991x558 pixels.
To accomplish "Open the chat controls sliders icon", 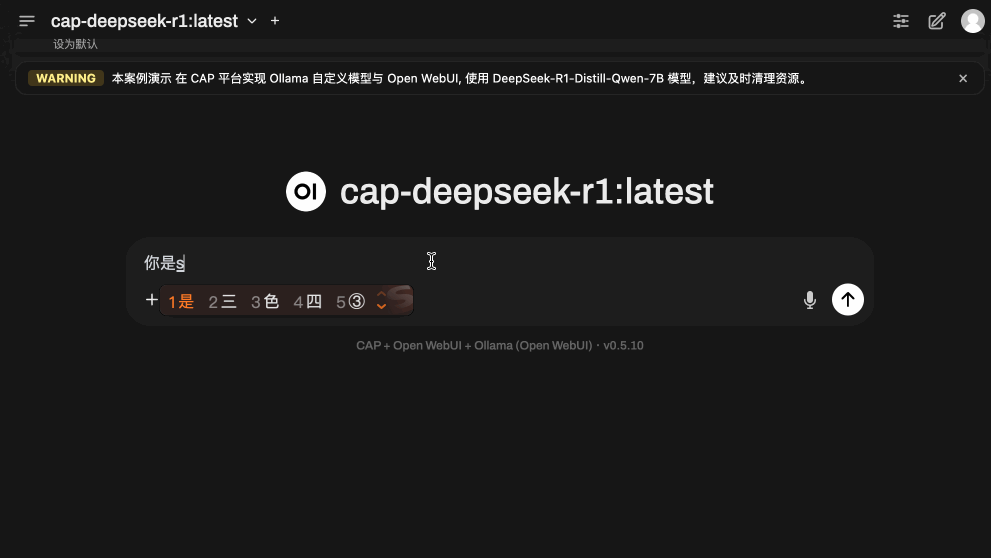I will point(901,21).
